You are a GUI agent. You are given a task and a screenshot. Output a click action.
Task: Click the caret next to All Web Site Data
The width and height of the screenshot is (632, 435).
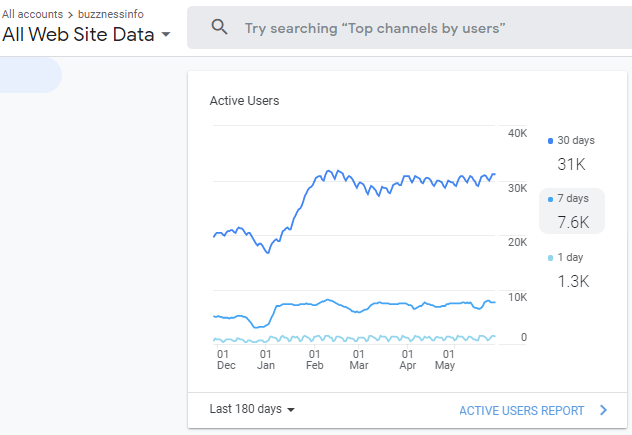click(x=166, y=35)
